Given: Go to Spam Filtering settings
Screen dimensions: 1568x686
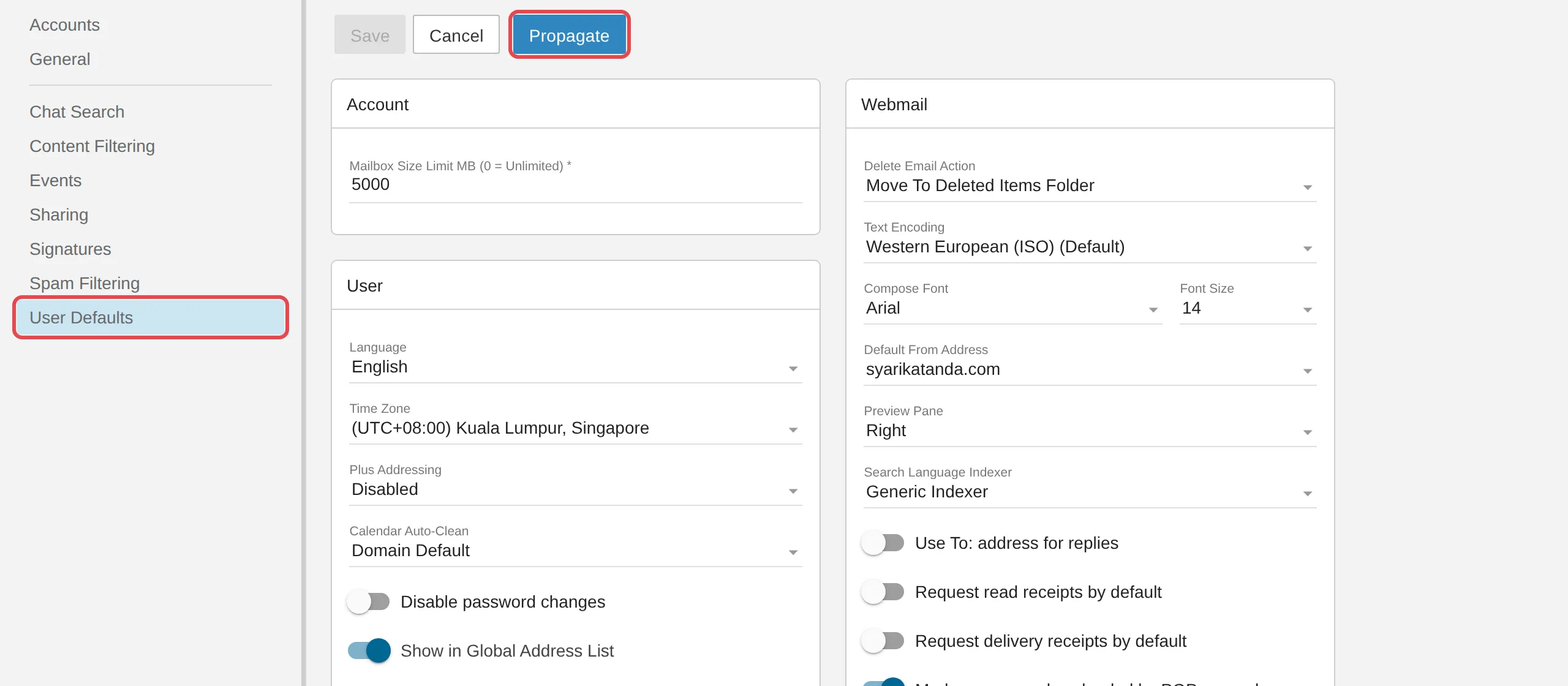Looking at the screenshot, I should tap(85, 284).
